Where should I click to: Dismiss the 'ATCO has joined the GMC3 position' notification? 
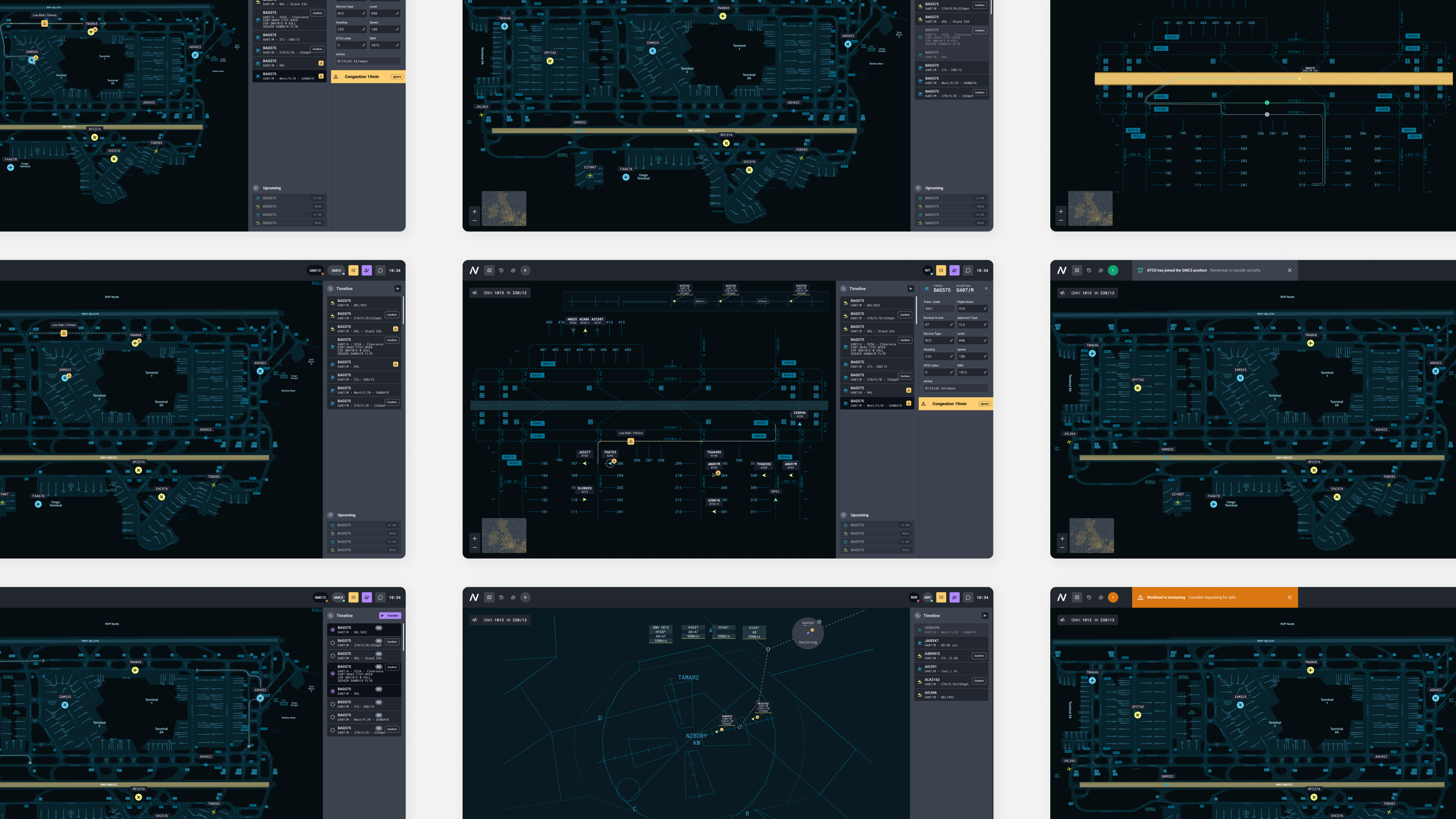click(x=1290, y=270)
